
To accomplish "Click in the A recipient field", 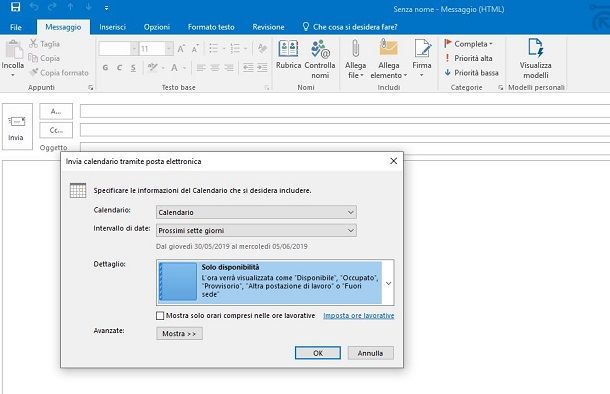I will coord(345,111).
